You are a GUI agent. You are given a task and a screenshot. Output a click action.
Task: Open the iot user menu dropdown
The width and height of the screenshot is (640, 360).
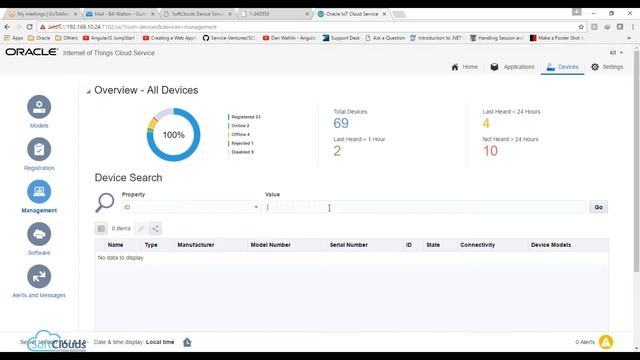616,53
